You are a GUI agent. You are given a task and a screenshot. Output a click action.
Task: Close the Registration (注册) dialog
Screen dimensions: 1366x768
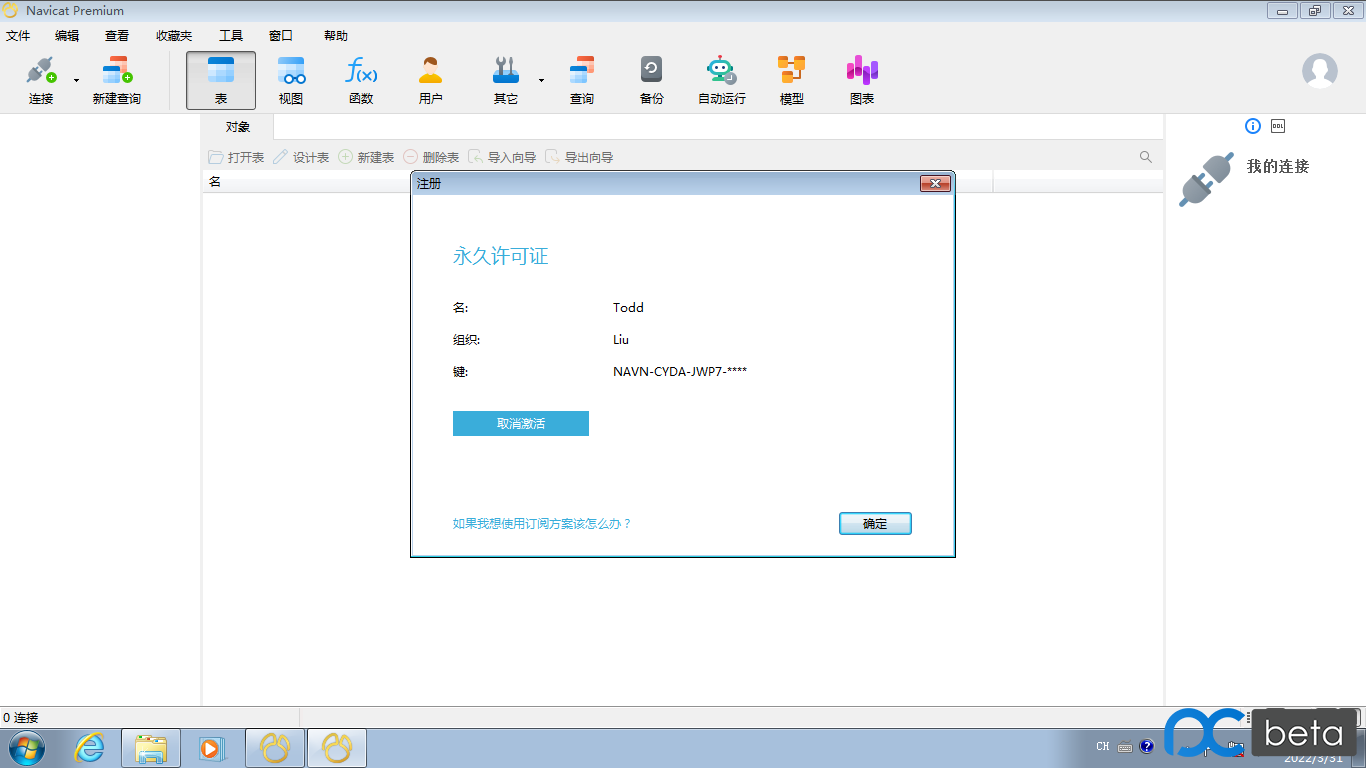click(935, 184)
